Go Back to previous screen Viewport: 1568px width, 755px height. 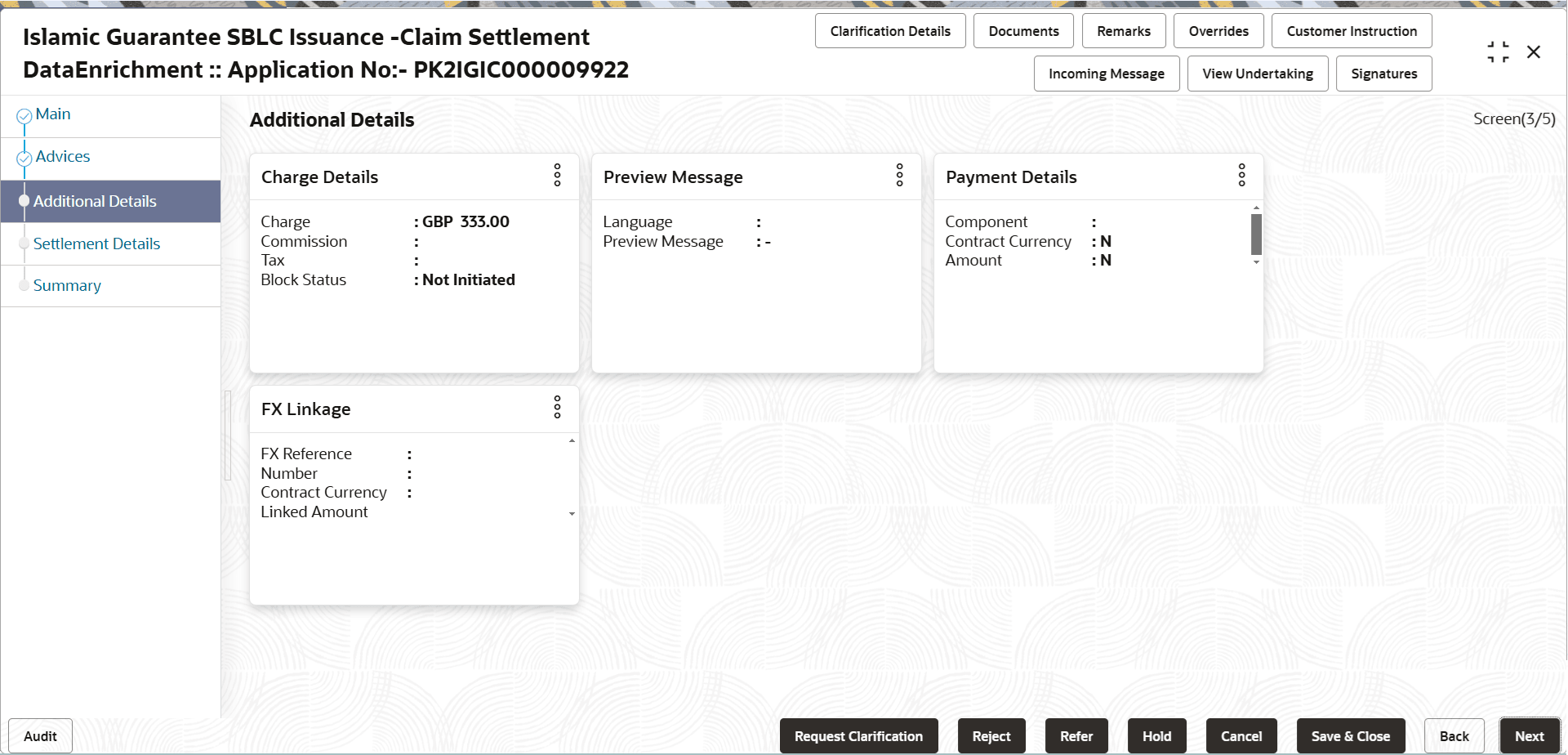click(1454, 736)
